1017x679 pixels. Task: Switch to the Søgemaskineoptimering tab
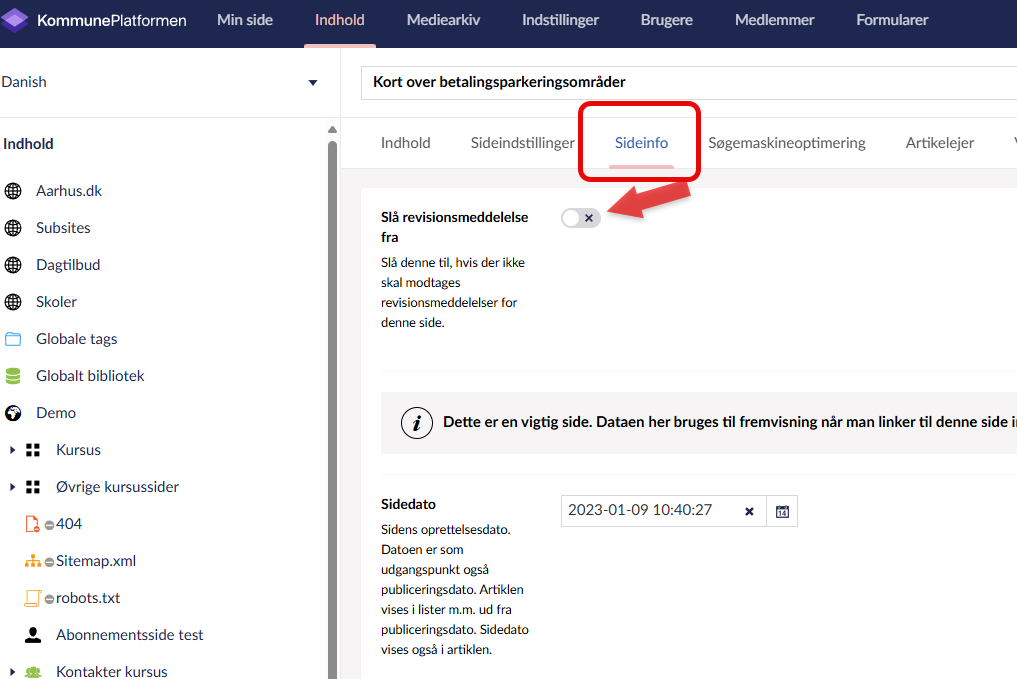786,143
